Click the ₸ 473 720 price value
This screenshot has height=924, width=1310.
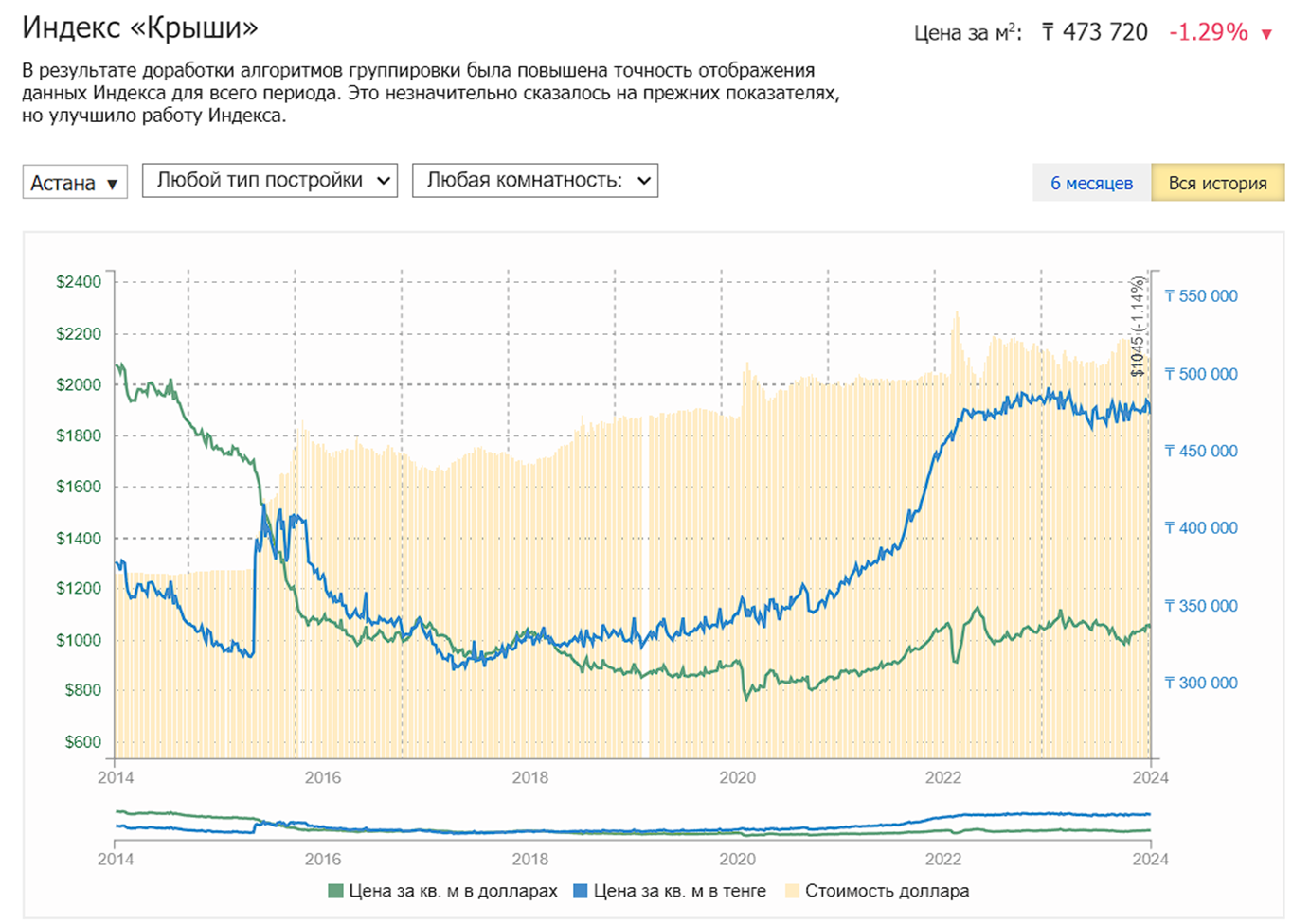(x=1094, y=32)
